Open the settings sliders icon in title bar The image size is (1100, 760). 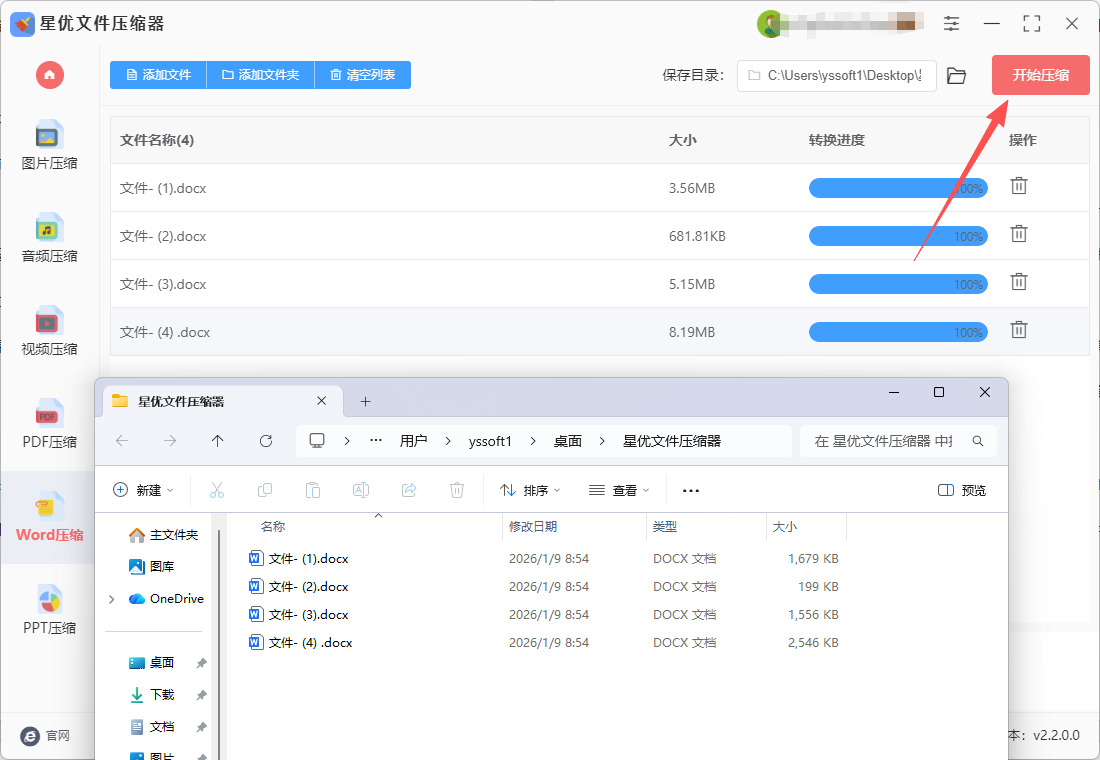click(951, 24)
